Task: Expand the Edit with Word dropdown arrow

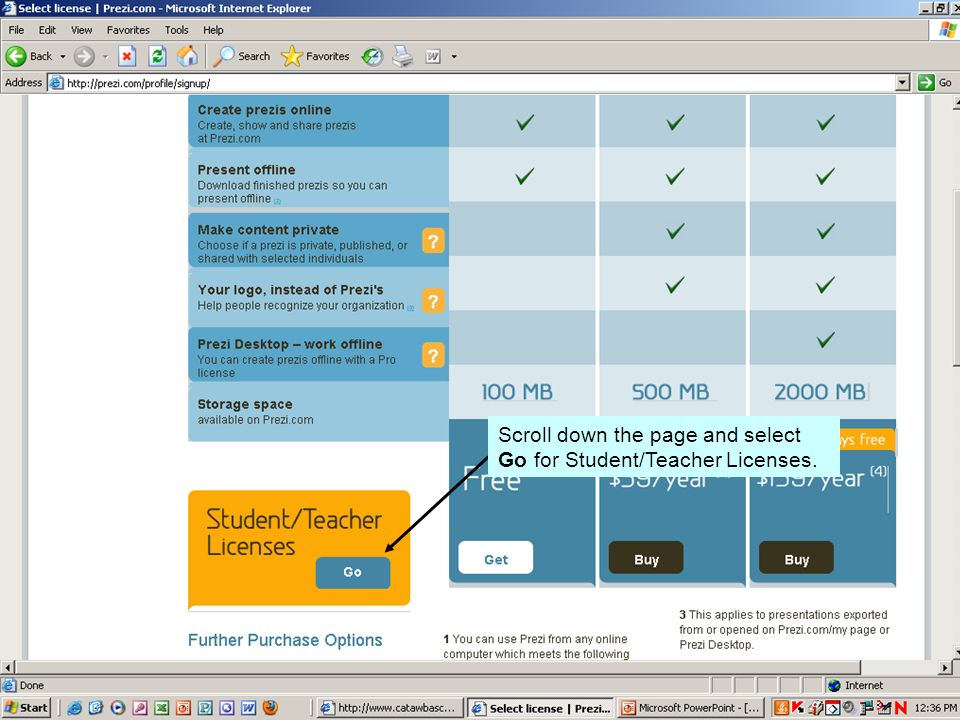Action: 454,57
